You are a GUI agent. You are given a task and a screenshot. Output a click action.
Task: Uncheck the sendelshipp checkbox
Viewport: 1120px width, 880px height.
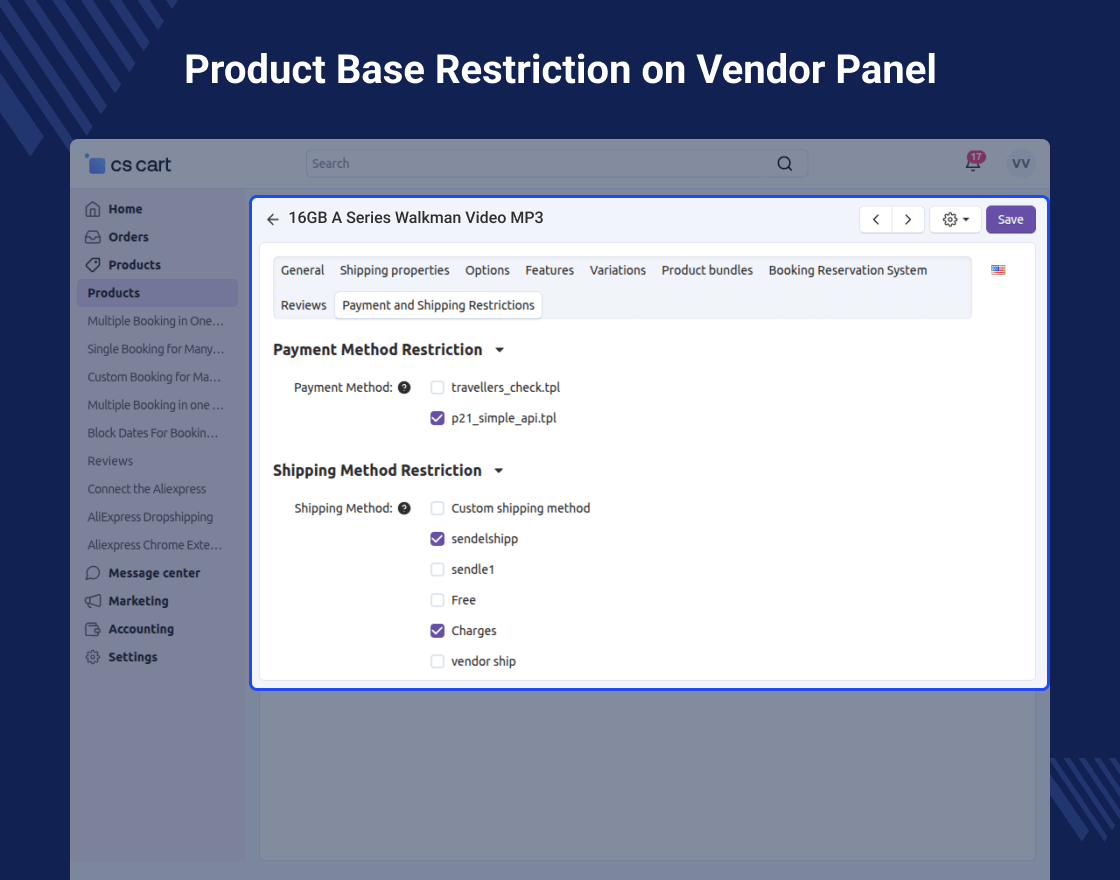pos(437,539)
